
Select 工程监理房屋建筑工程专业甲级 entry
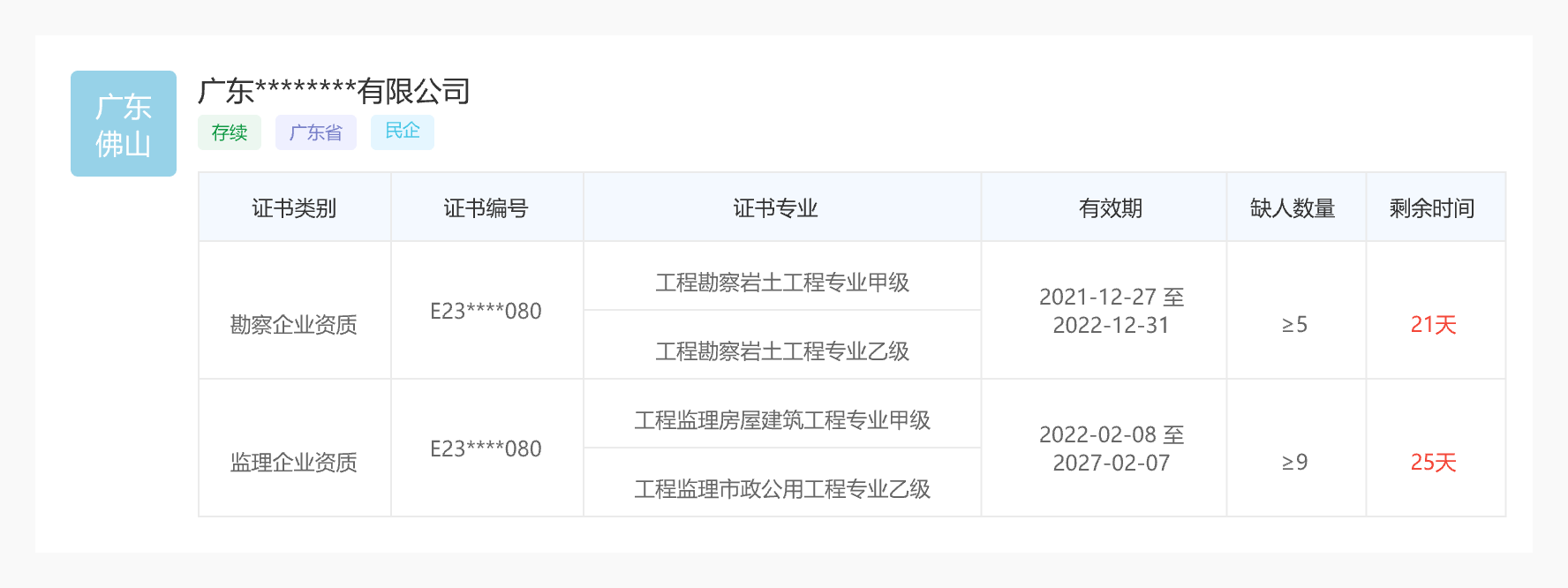[782, 420]
